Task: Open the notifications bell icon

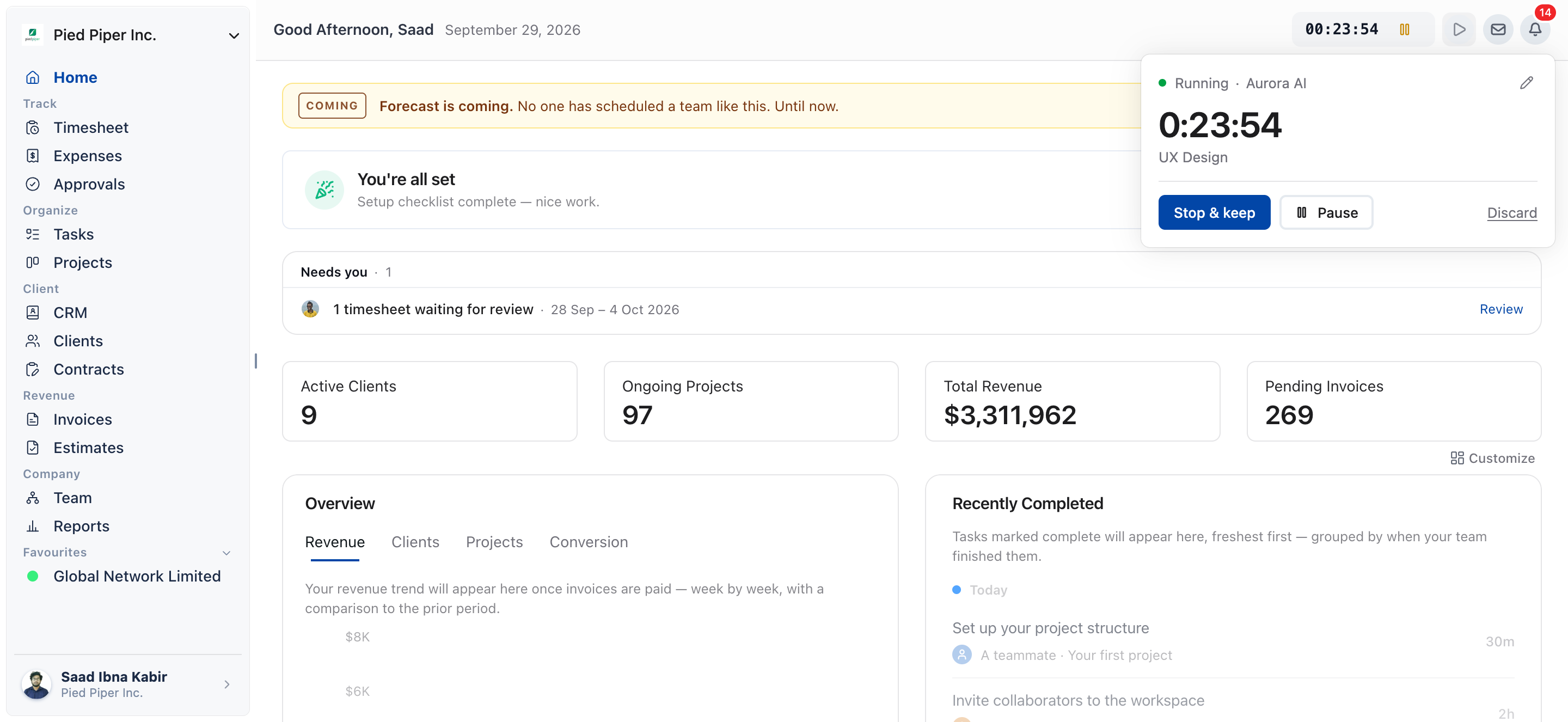Action: [x=1535, y=29]
